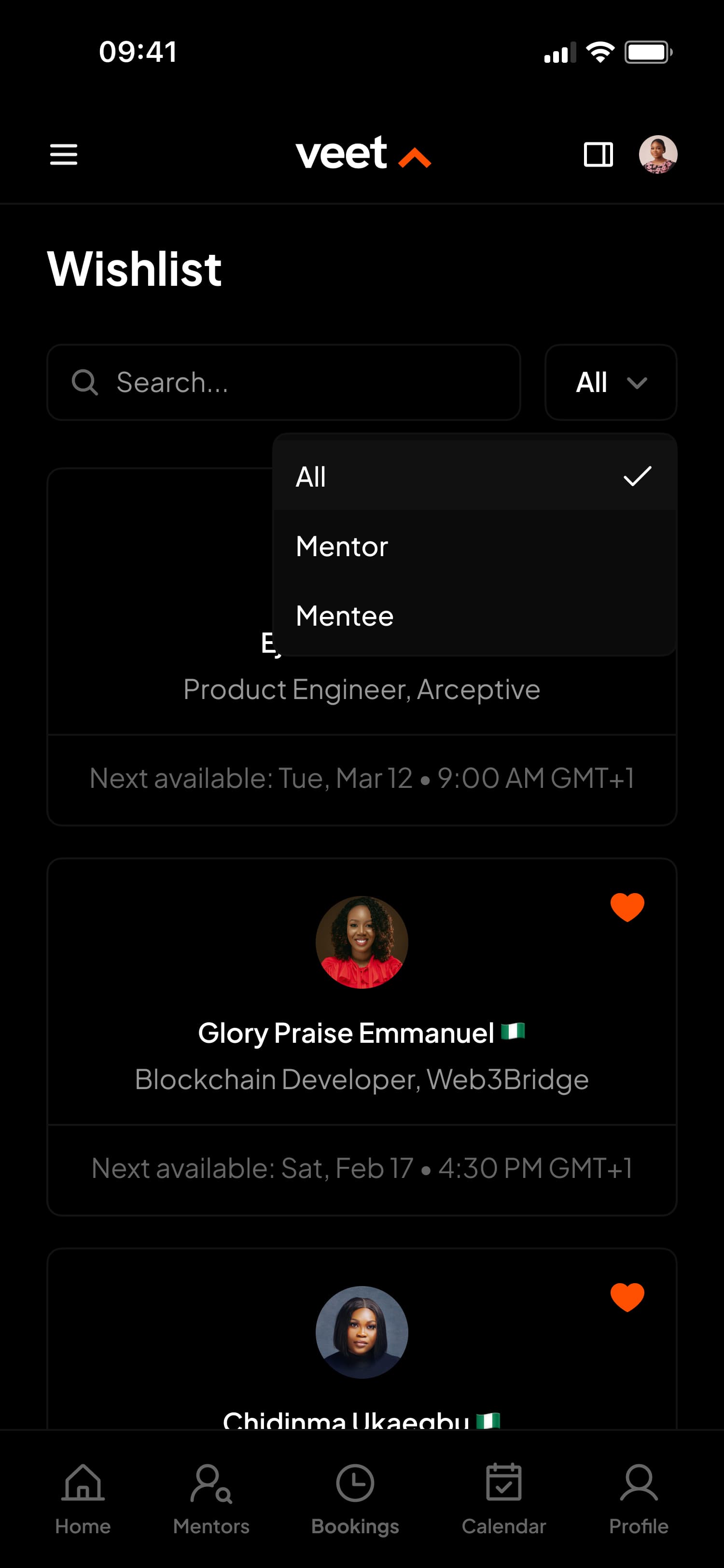The height and width of the screenshot is (1568, 724).
Task: Open the user avatar in header
Action: [658, 154]
